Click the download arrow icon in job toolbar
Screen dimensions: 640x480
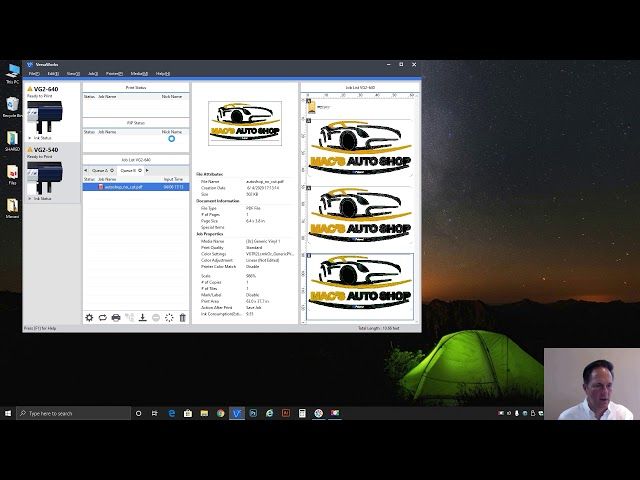(142, 317)
